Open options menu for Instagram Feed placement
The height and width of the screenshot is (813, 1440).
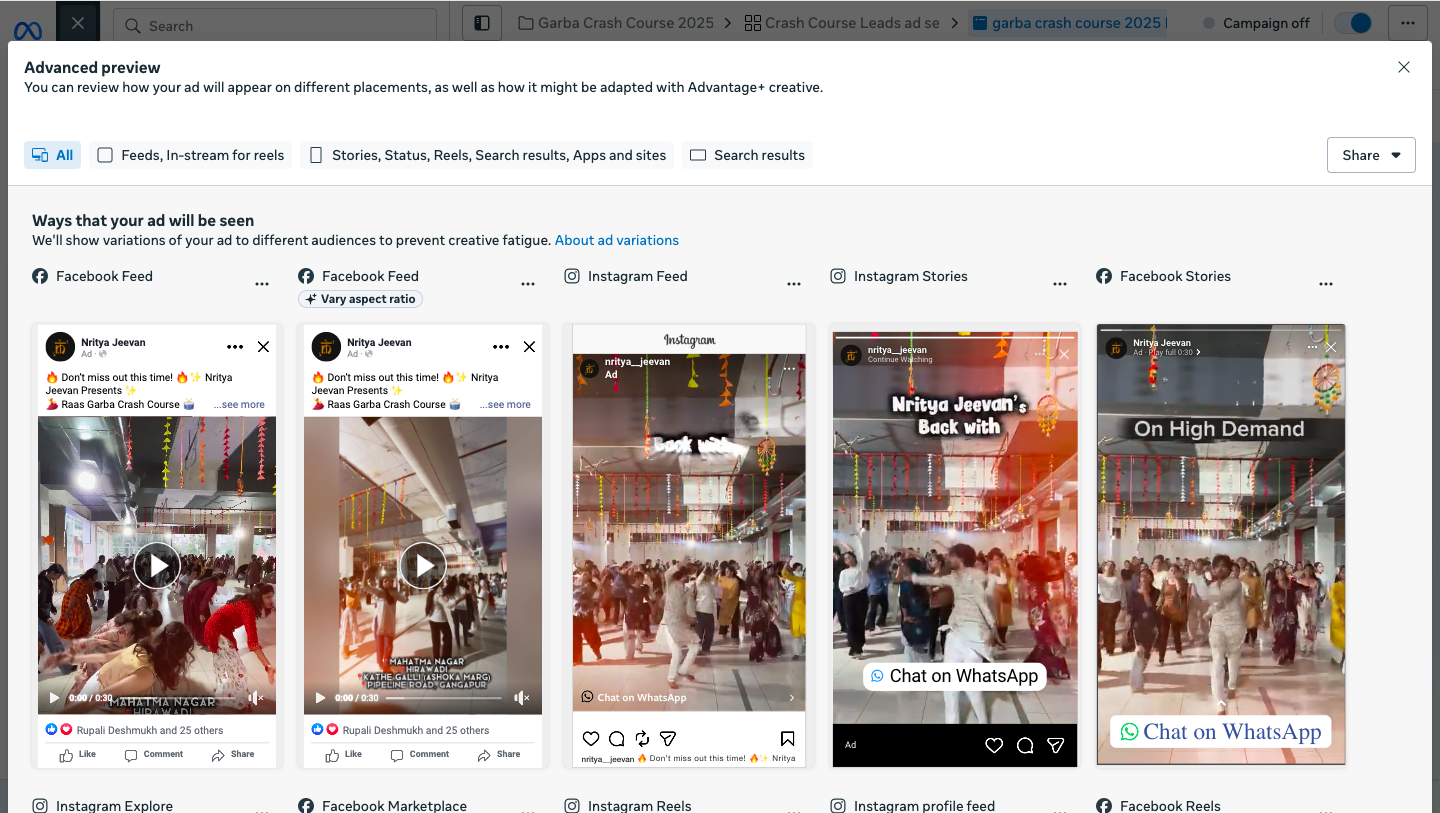794,284
